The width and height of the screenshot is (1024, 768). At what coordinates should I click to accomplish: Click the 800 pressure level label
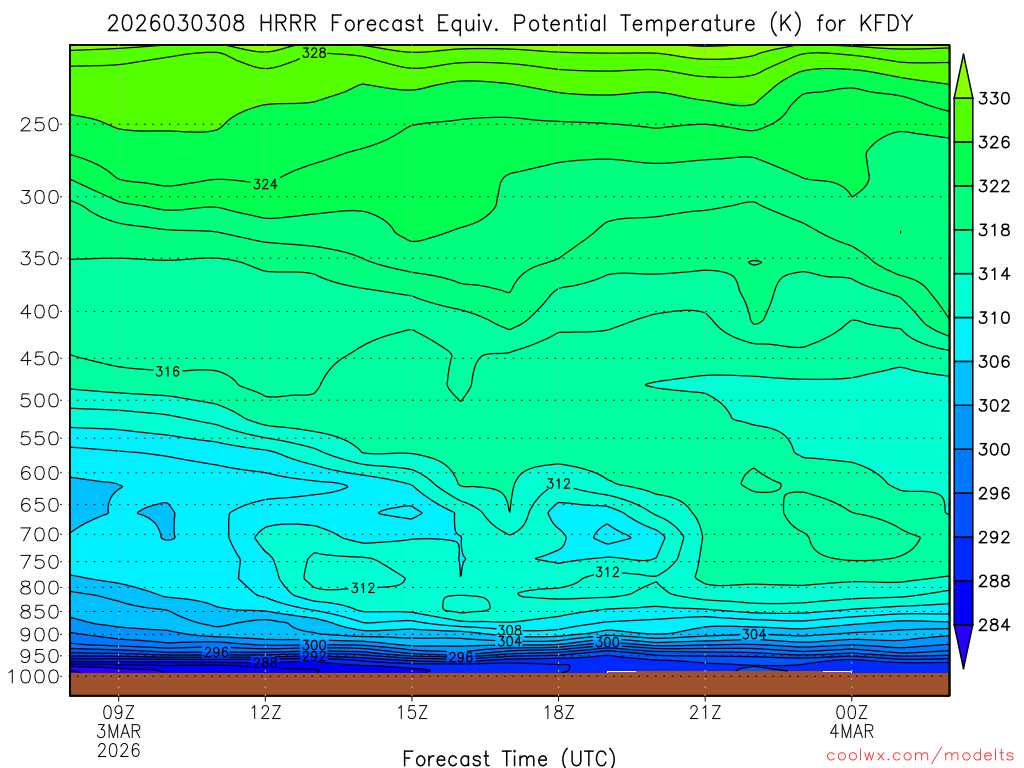coord(40,588)
